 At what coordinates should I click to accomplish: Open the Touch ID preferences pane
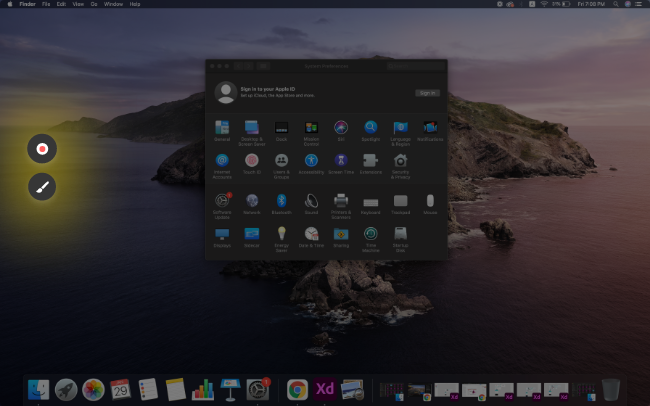(252, 164)
